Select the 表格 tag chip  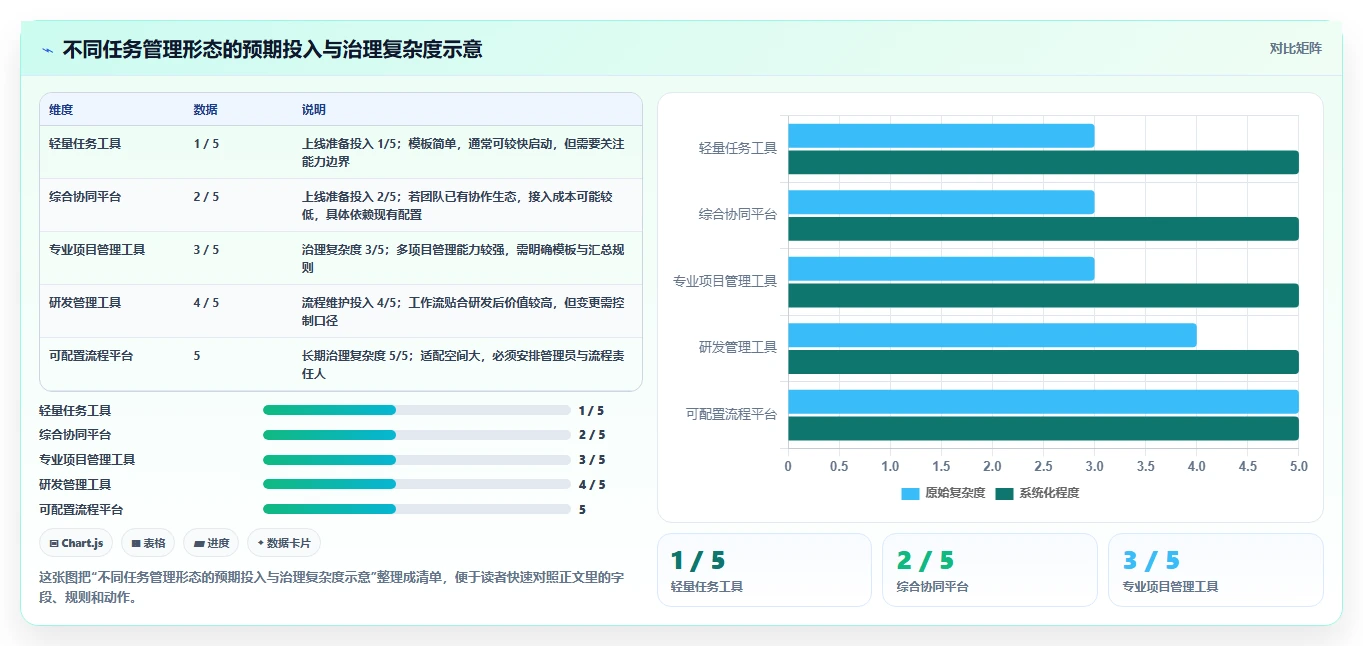pos(149,543)
